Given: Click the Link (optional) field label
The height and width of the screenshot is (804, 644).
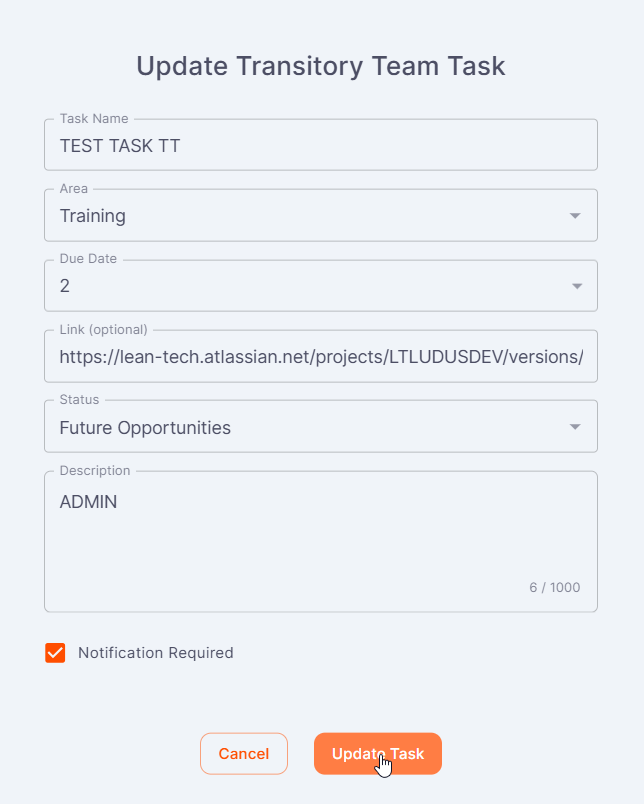Looking at the screenshot, I should 103,329.
